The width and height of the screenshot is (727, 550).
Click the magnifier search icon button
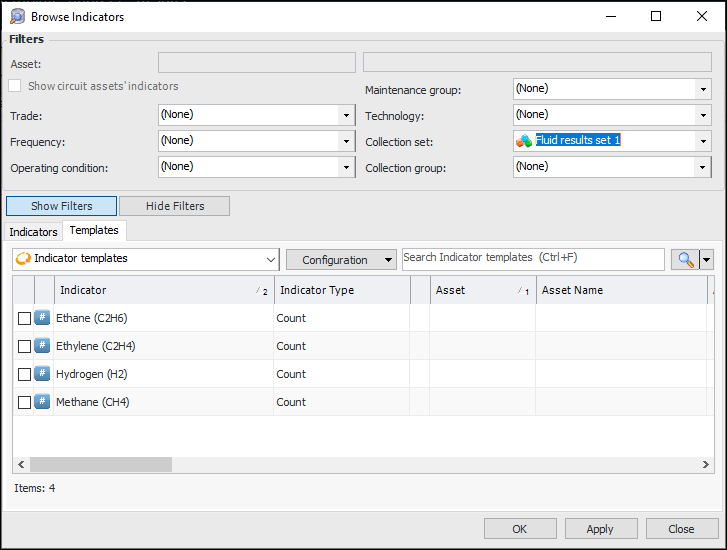point(685,260)
